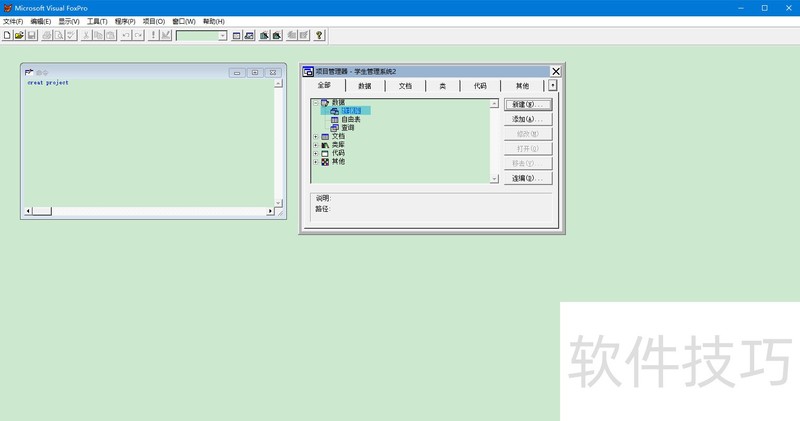Click the Command window scroll-right arrow
800x421 pixels.
click(x=270, y=211)
